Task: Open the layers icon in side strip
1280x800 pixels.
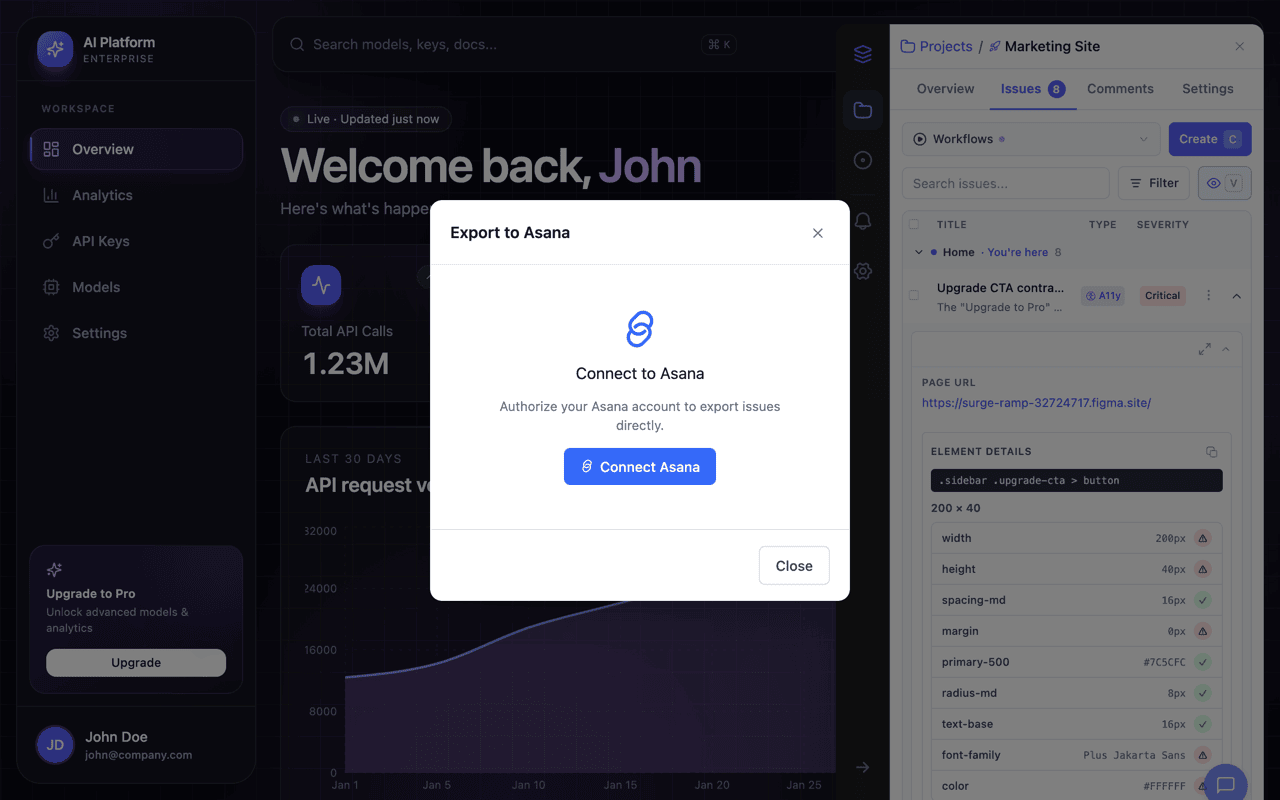Action: click(x=863, y=54)
